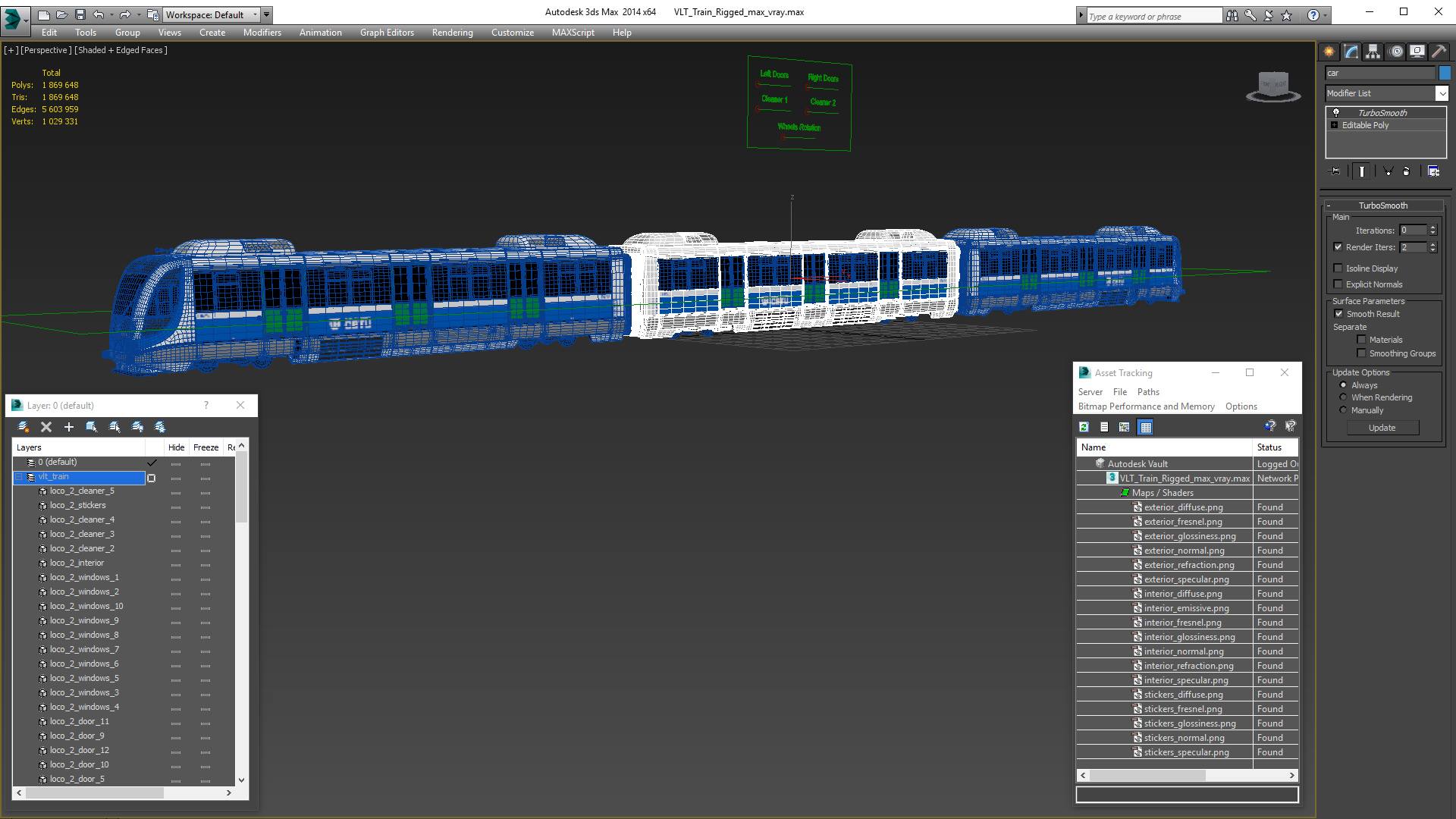Toggle the Render Iters checkbox
This screenshot has width=1456, height=819.
[1338, 247]
